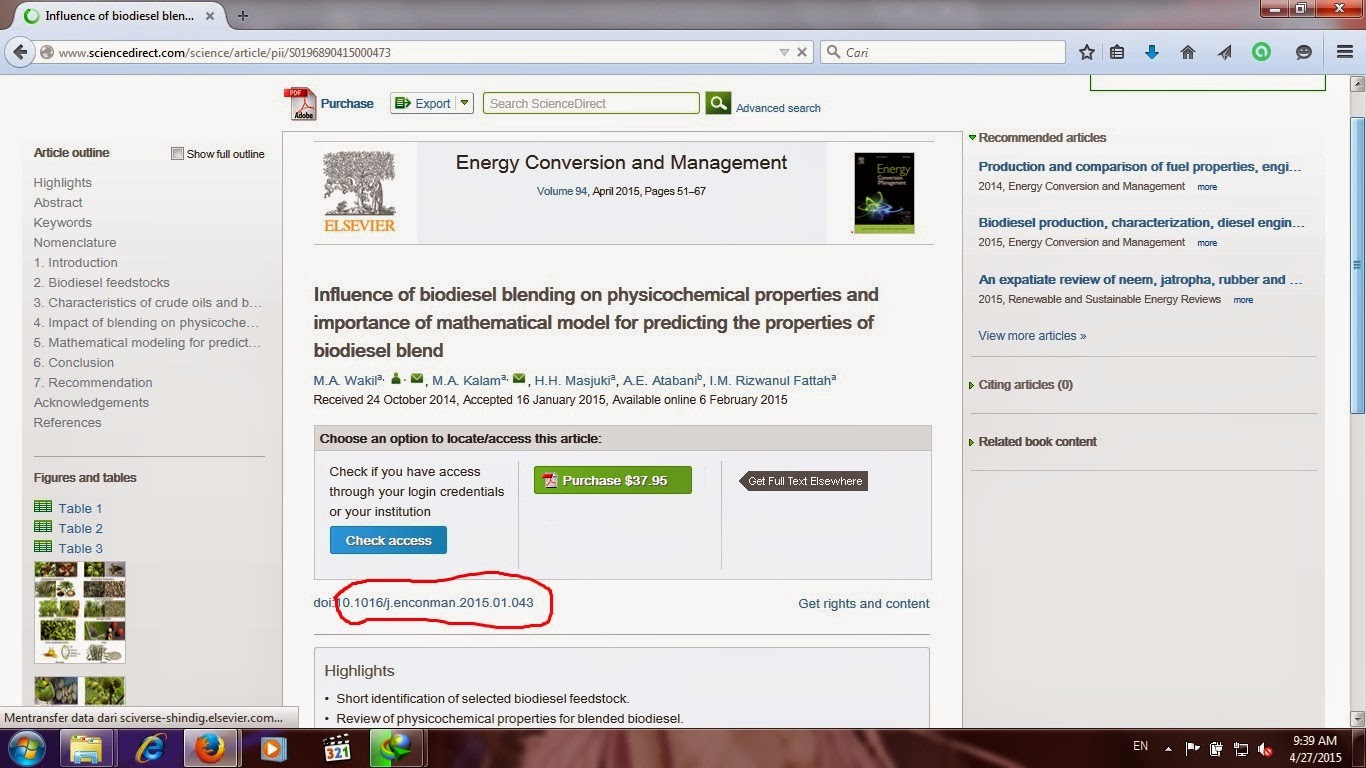This screenshot has height=768, width=1366.
Task: Click the author person icon beside M.A. Wakil
Action: point(396,378)
